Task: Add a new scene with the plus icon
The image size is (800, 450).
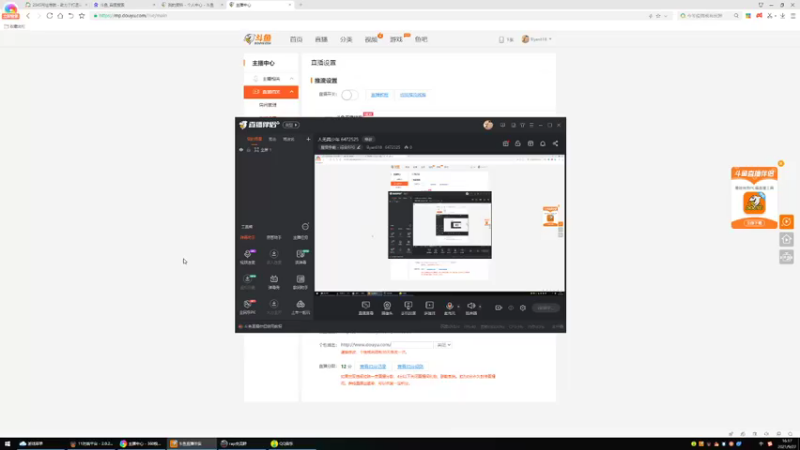Action: tap(308, 139)
